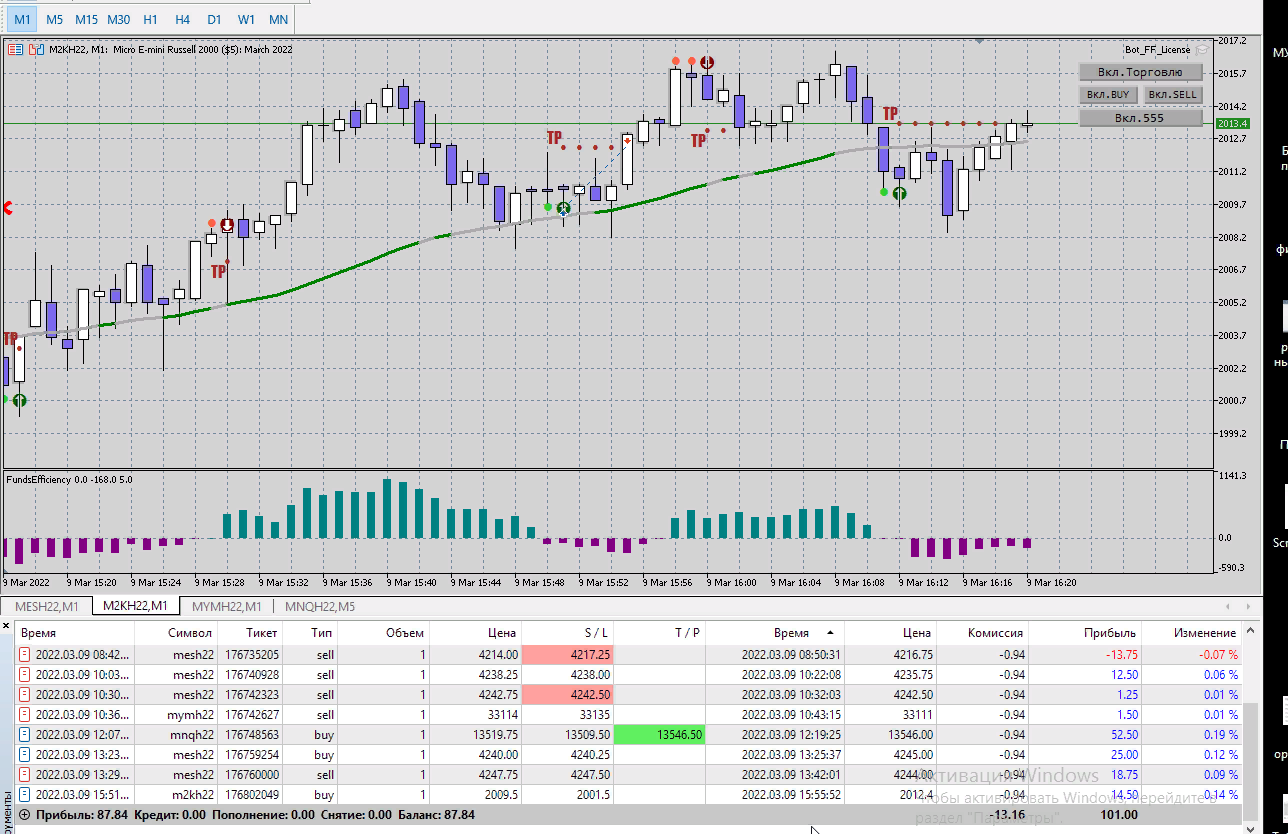Sort by the T / P column header

(x=660, y=633)
